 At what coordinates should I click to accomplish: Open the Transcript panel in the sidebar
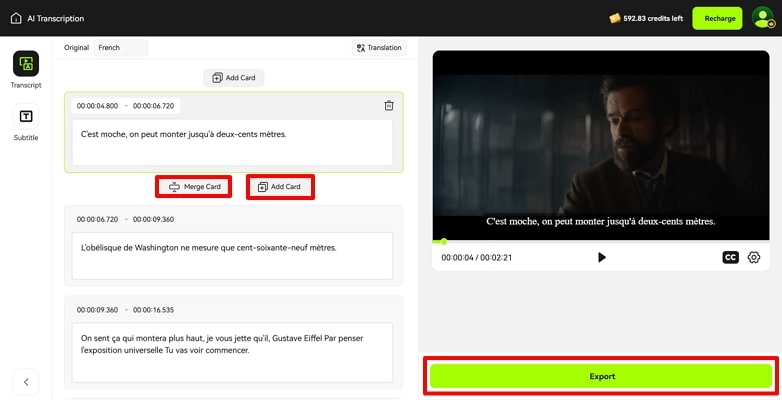[26, 64]
